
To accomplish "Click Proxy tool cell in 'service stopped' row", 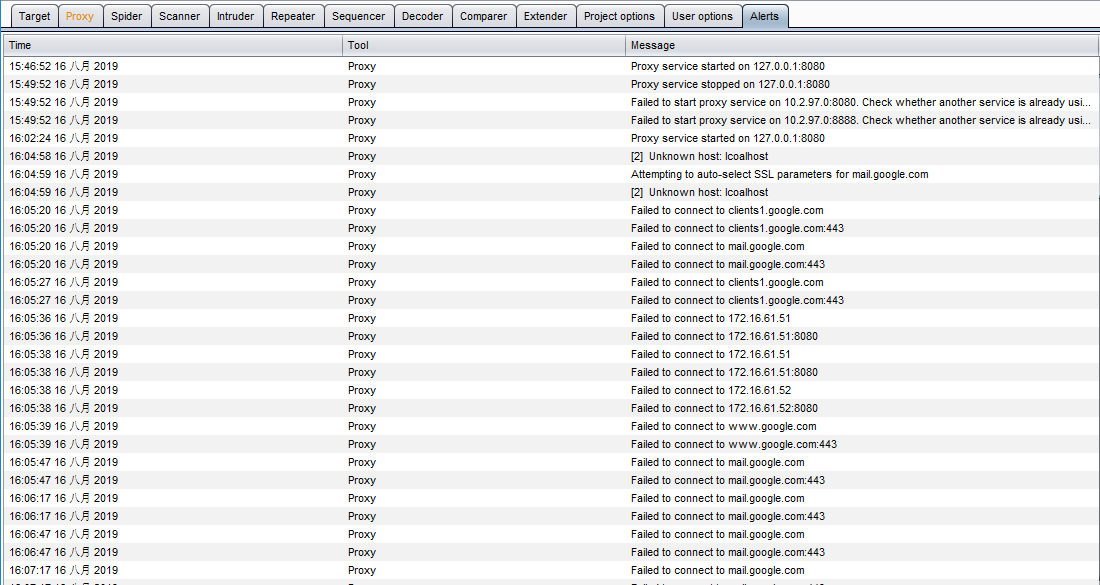I will pos(362,84).
